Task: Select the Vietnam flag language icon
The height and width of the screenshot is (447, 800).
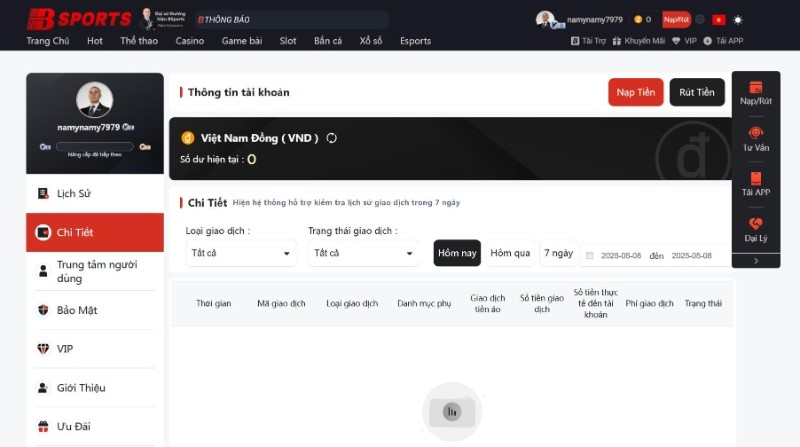Action: pos(719,19)
